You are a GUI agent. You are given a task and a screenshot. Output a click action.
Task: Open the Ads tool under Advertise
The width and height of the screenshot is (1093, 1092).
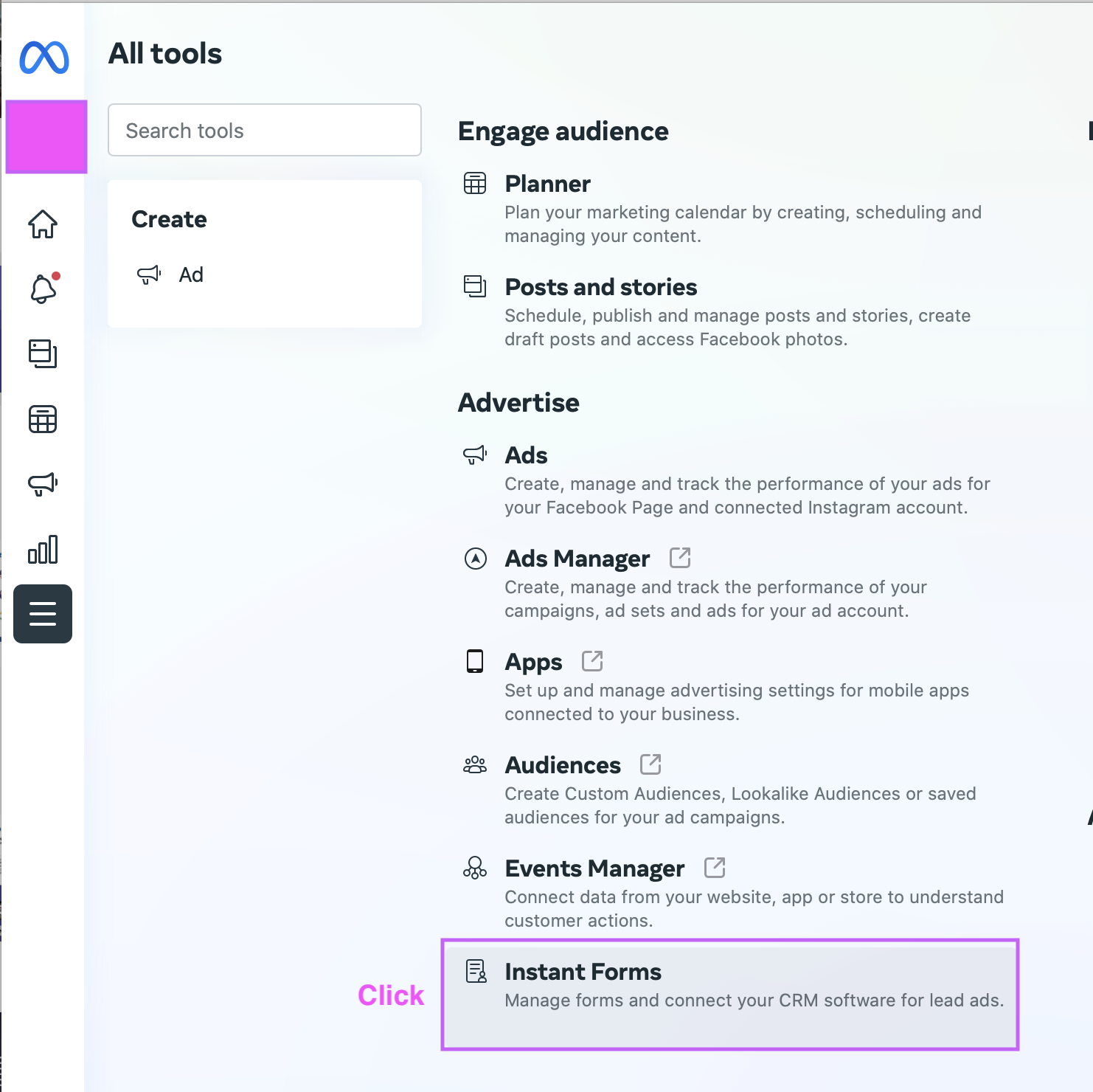tap(526, 455)
